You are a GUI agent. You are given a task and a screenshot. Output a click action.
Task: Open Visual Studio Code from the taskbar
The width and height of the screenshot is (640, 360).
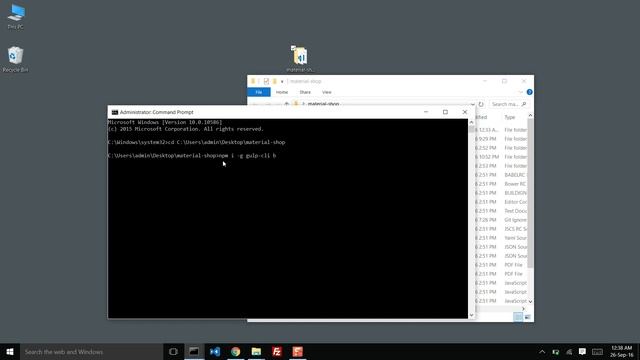pyautogui.click(x=215, y=351)
